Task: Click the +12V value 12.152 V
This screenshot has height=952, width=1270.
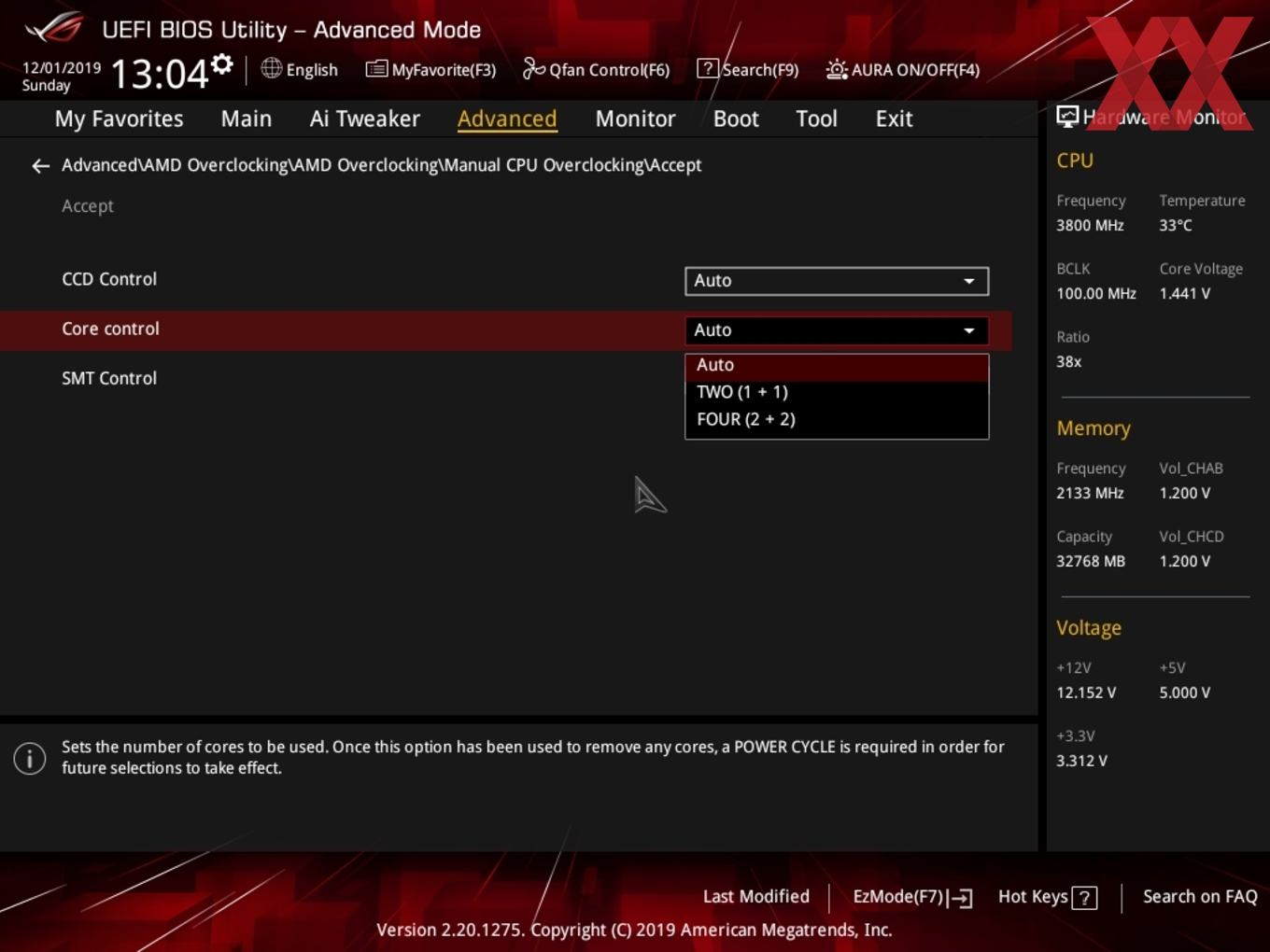Action: click(1086, 693)
